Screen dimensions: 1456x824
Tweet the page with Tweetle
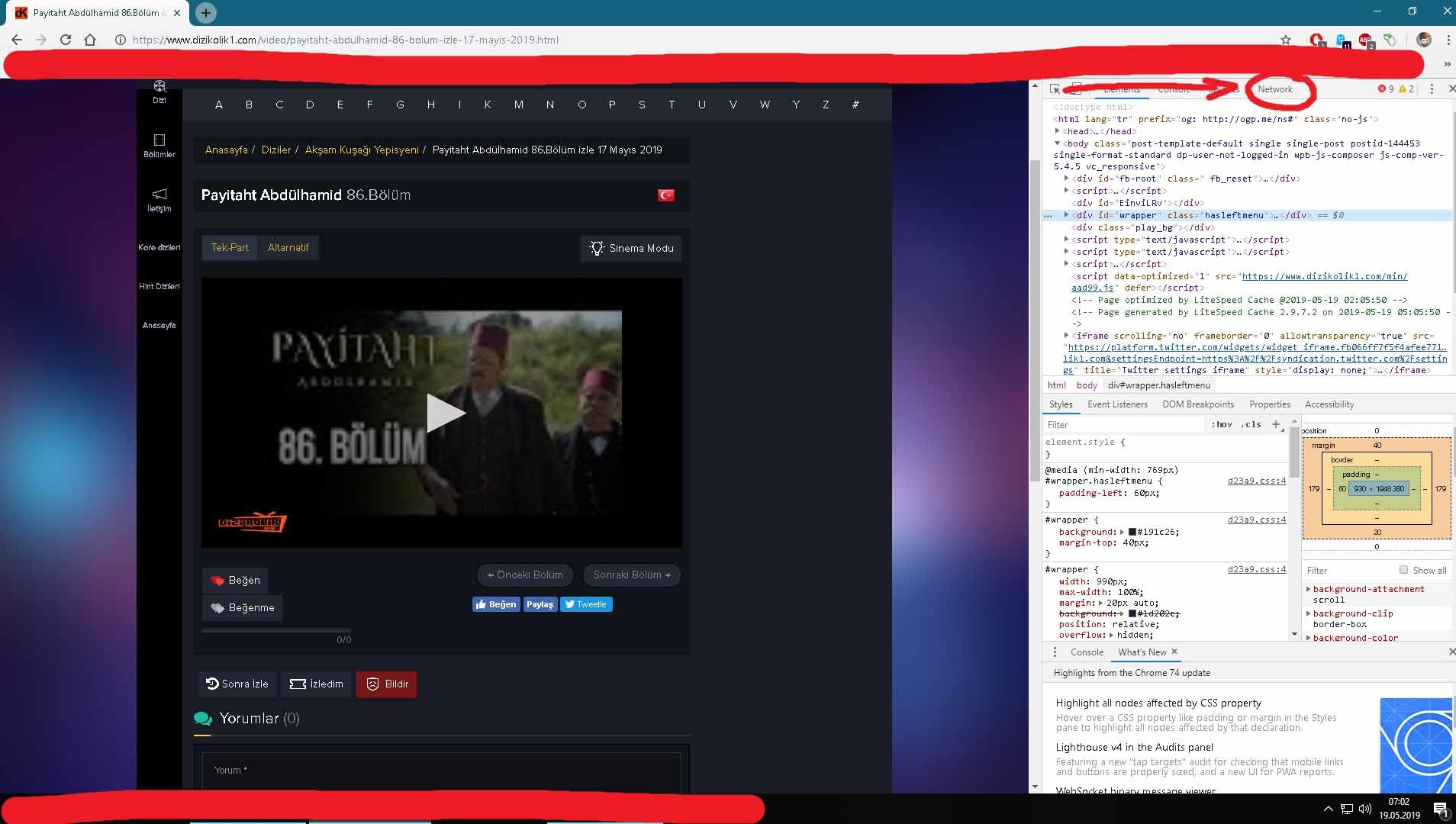click(x=586, y=604)
